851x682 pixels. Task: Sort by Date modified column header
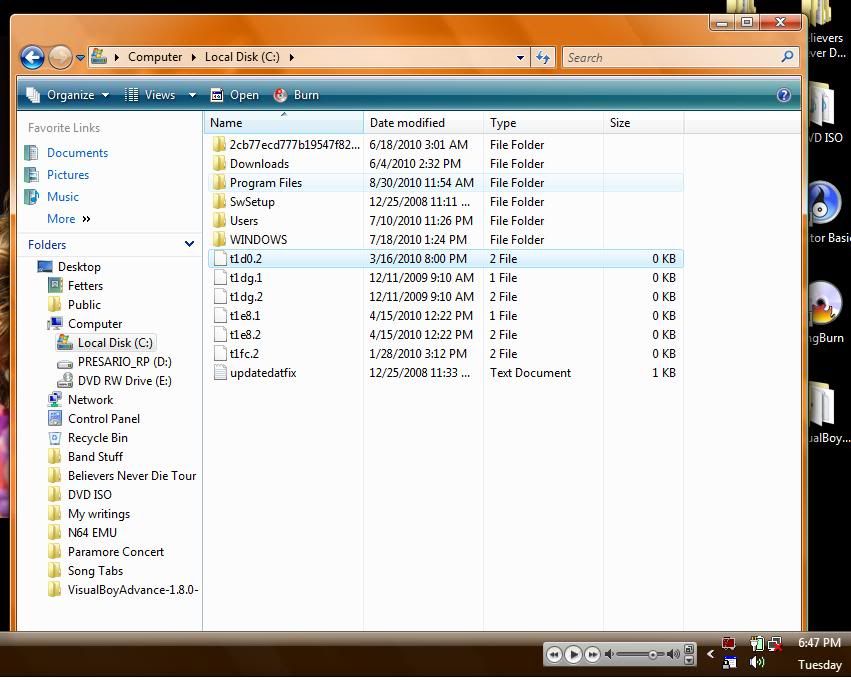click(x=423, y=123)
